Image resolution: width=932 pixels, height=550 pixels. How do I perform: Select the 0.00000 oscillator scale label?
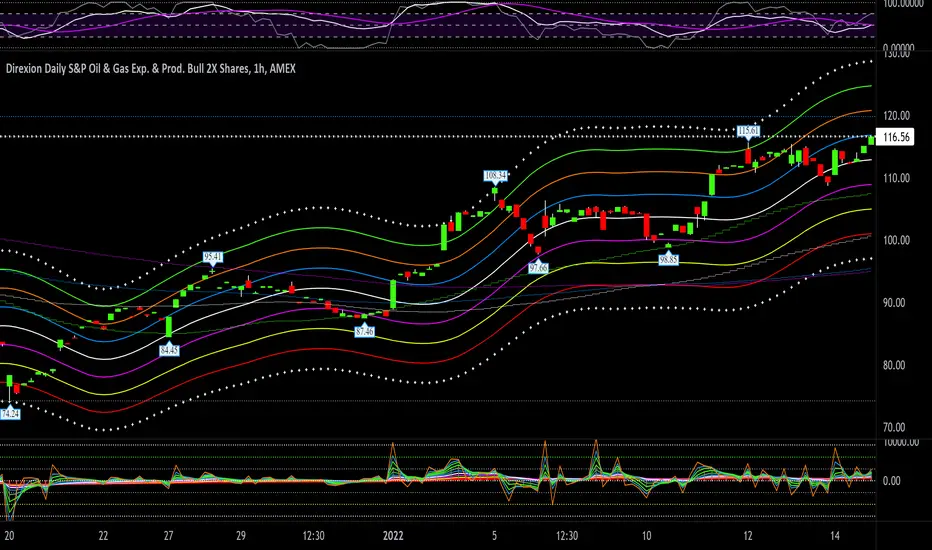(x=898, y=48)
